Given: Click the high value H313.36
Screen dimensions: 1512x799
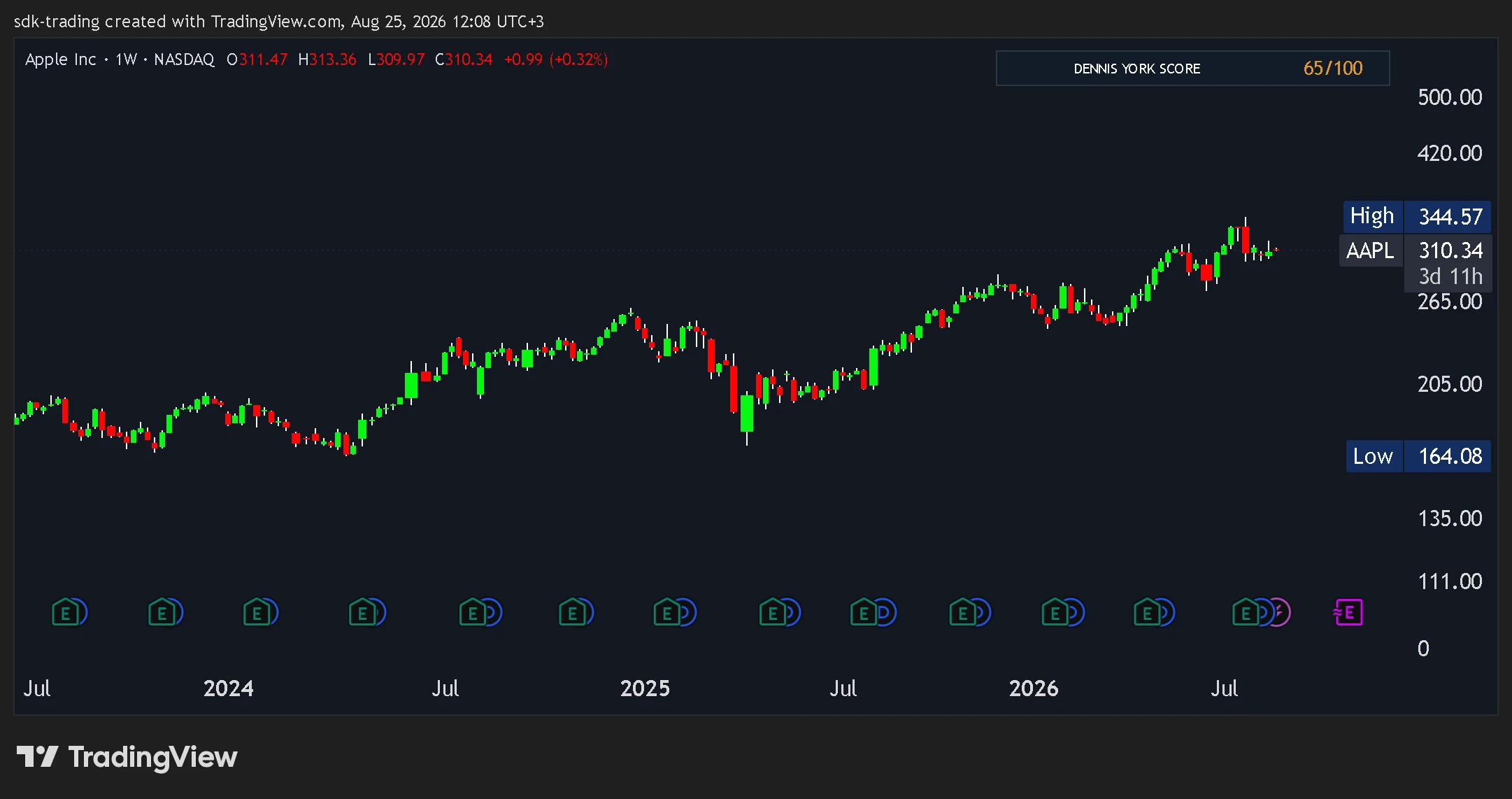Looking at the screenshot, I should click(327, 59).
